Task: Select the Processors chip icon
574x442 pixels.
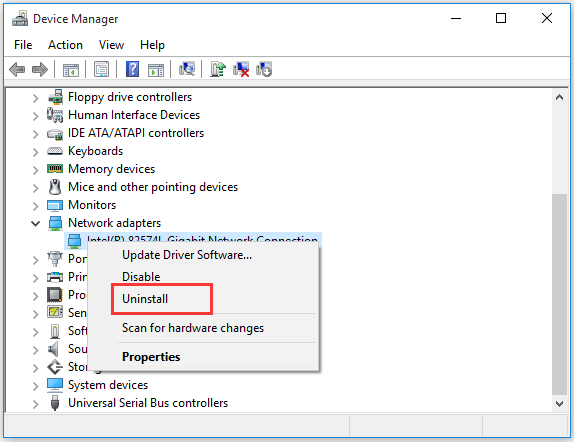Action: 55,295
